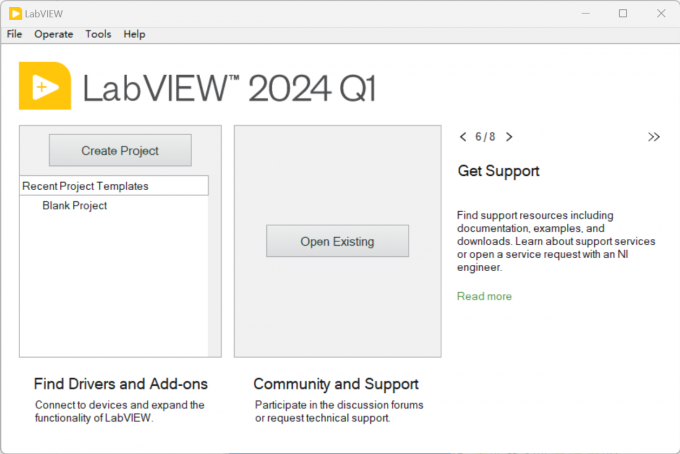Click the Open Existing button

tap(337, 241)
